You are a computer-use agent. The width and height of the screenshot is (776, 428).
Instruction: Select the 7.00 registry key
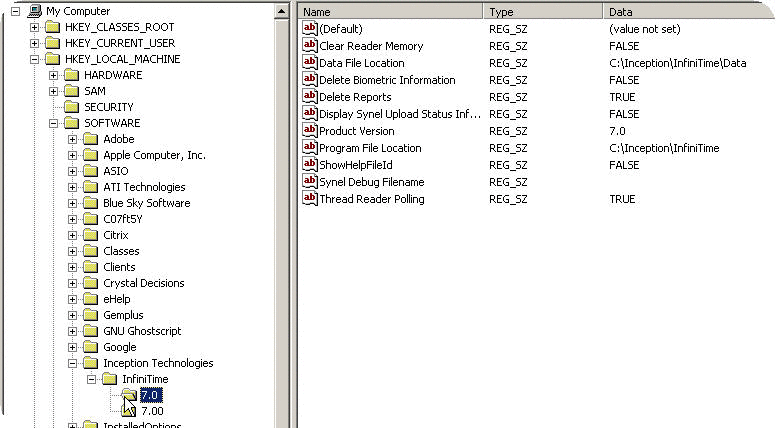coord(152,411)
